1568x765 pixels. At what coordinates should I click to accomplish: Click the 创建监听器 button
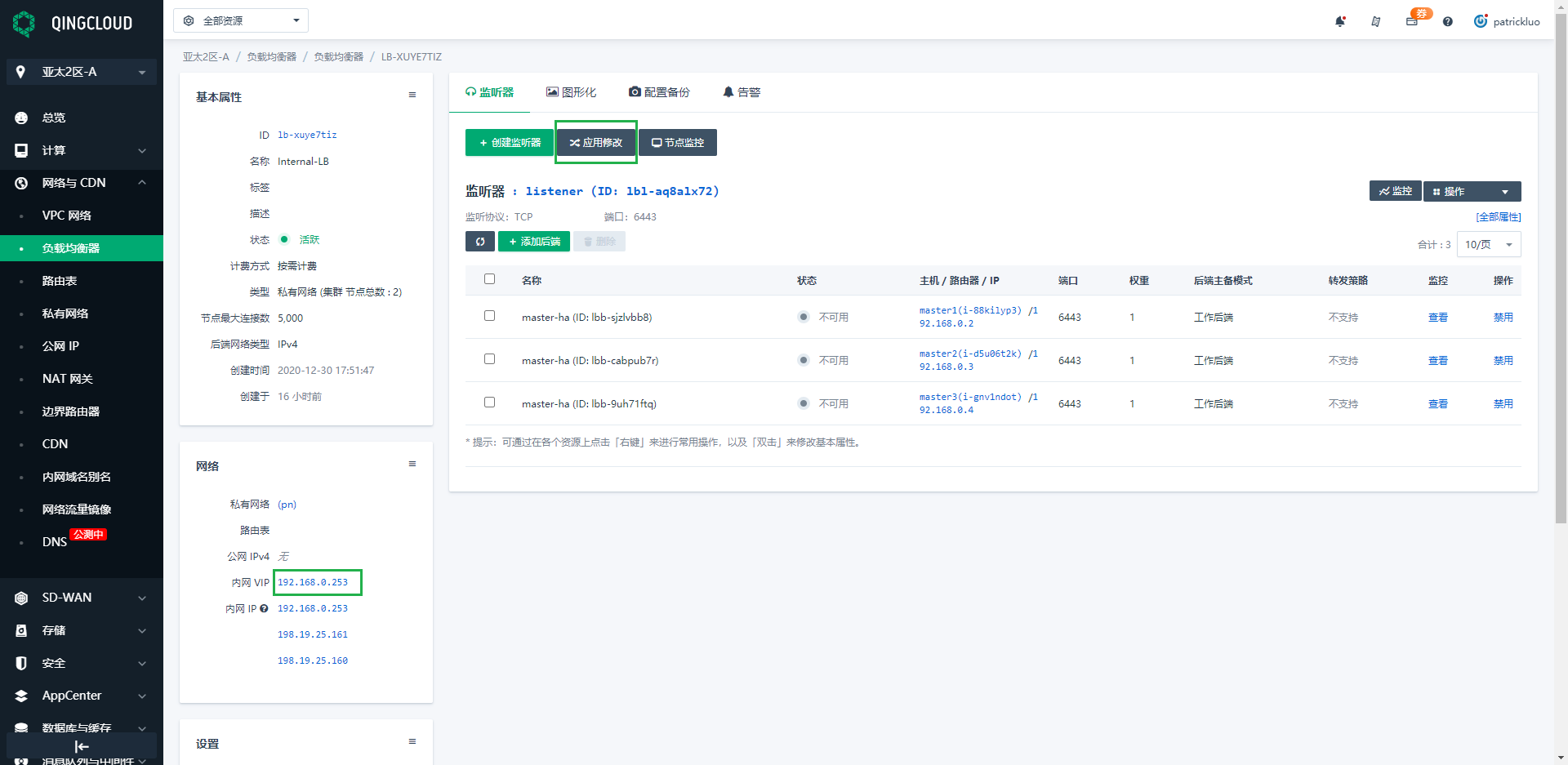(510, 142)
